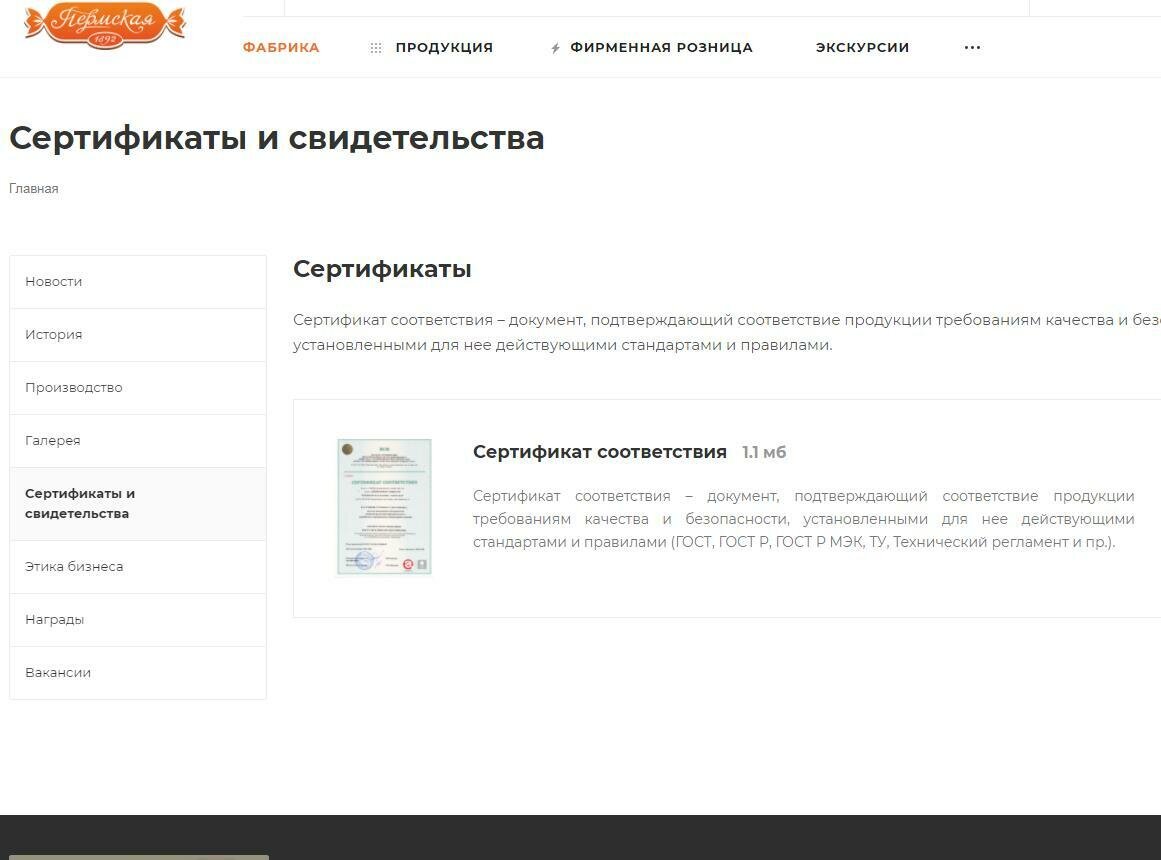
Task: Open Галерея in the sidebar
Action: click(x=138, y=441)
